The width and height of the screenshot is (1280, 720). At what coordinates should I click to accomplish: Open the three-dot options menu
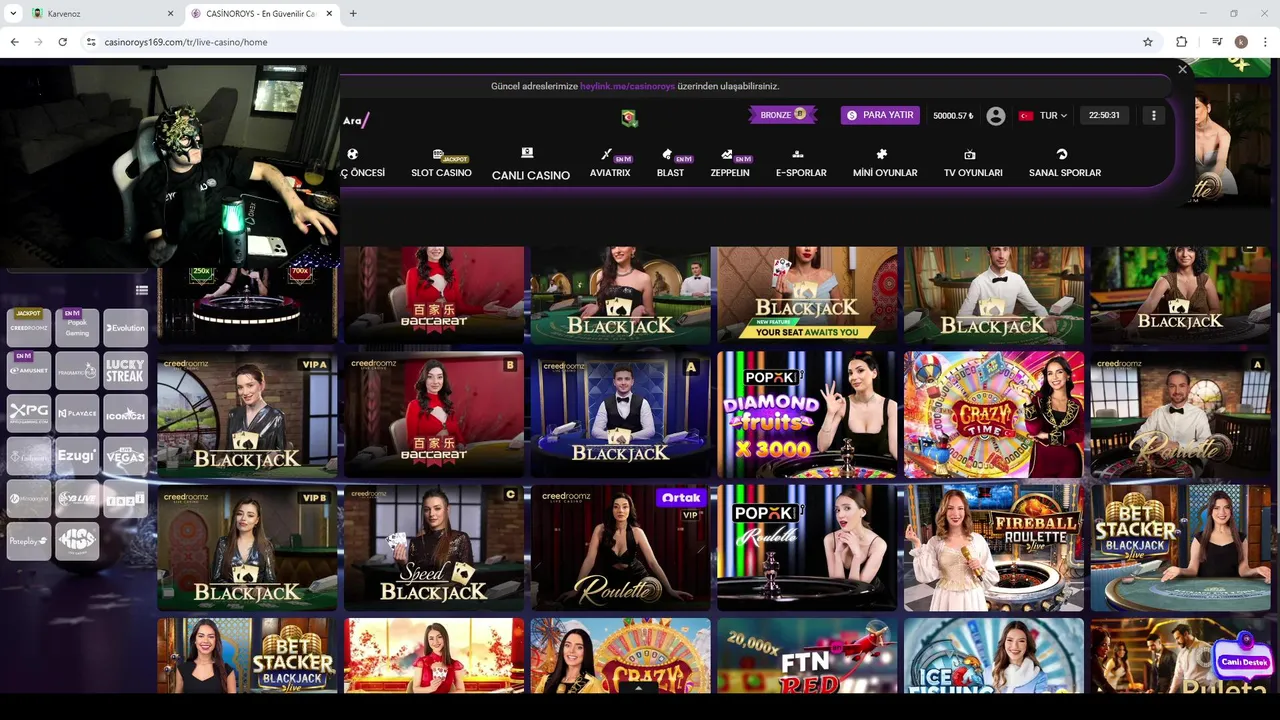(x=1153, y=116)
